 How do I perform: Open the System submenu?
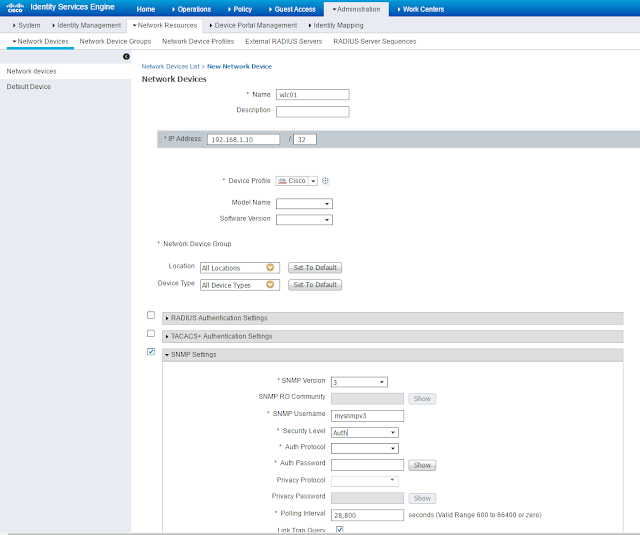(27, 25)
